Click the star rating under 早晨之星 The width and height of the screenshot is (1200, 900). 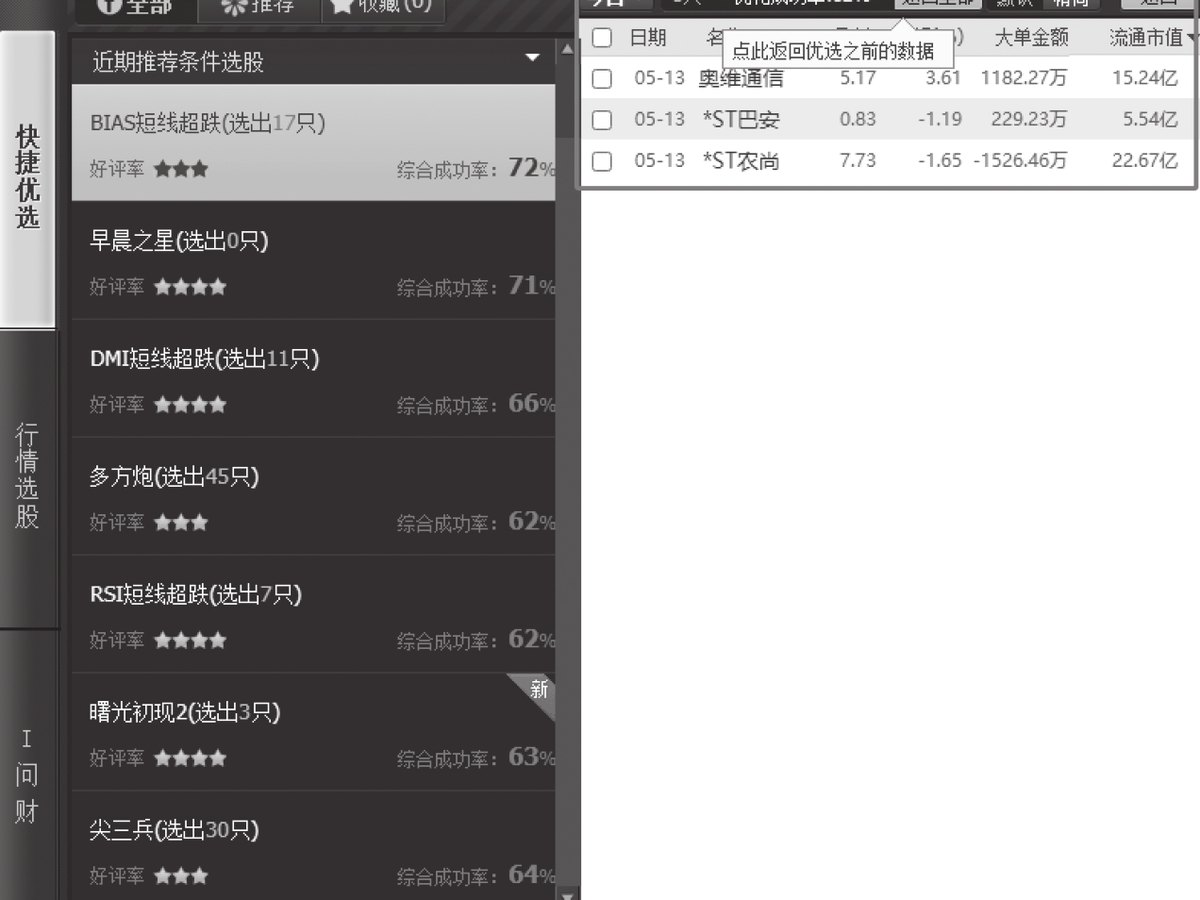(x=190, y=288)
